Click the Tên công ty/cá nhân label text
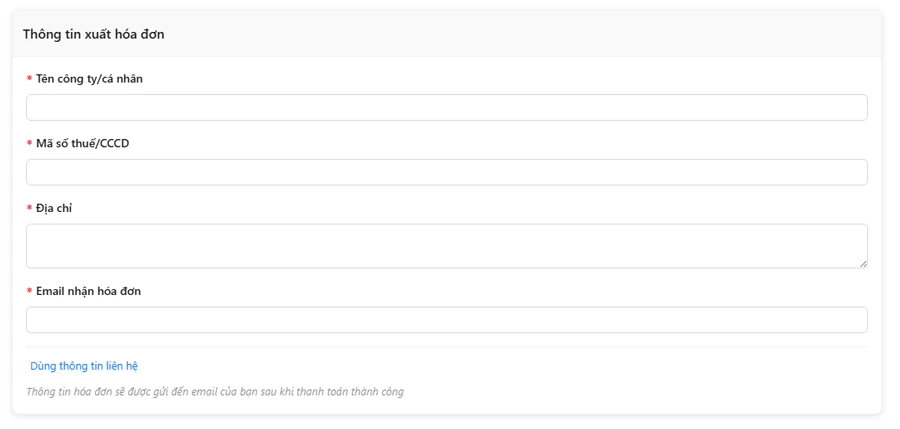The image size is (900, 429). (89, 79)
